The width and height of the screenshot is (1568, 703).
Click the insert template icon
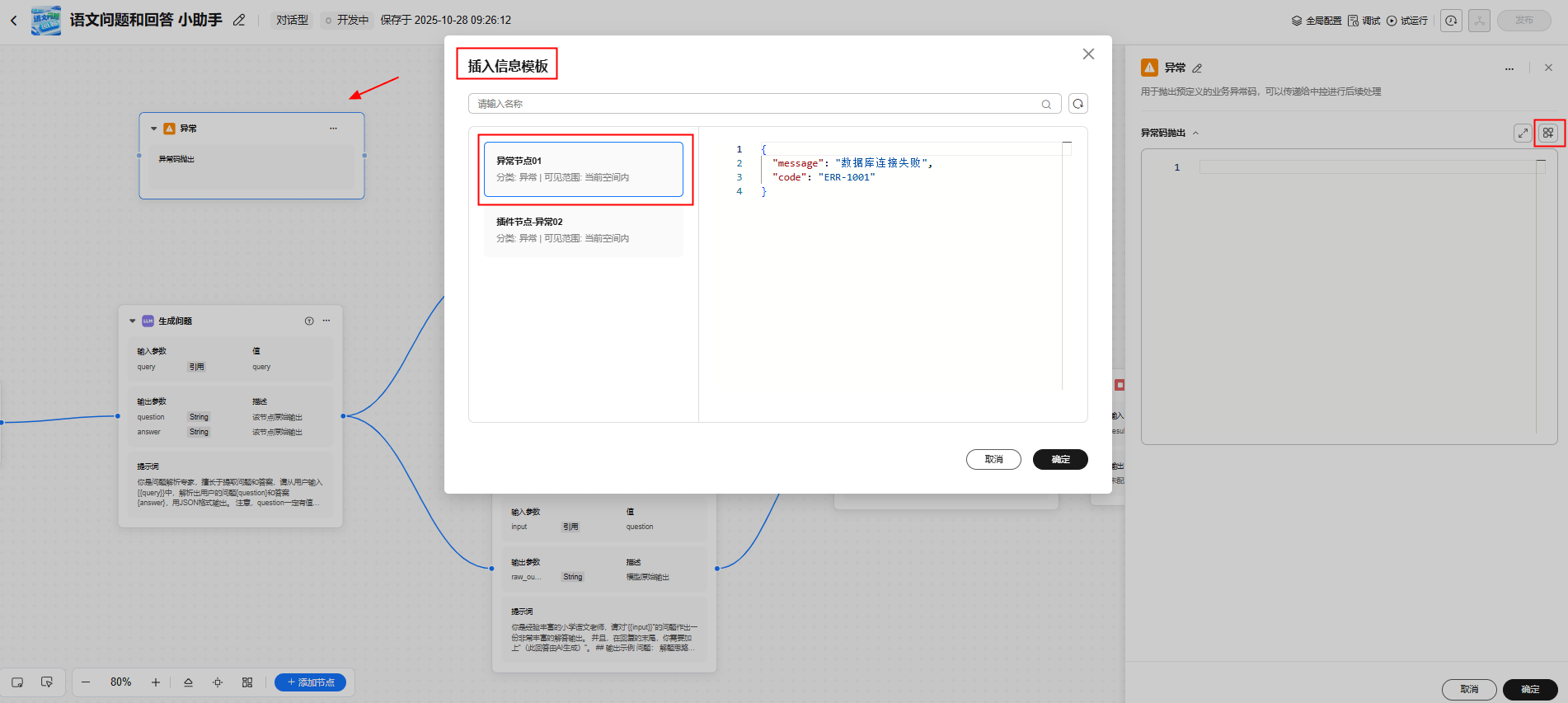click(1548, 133)
